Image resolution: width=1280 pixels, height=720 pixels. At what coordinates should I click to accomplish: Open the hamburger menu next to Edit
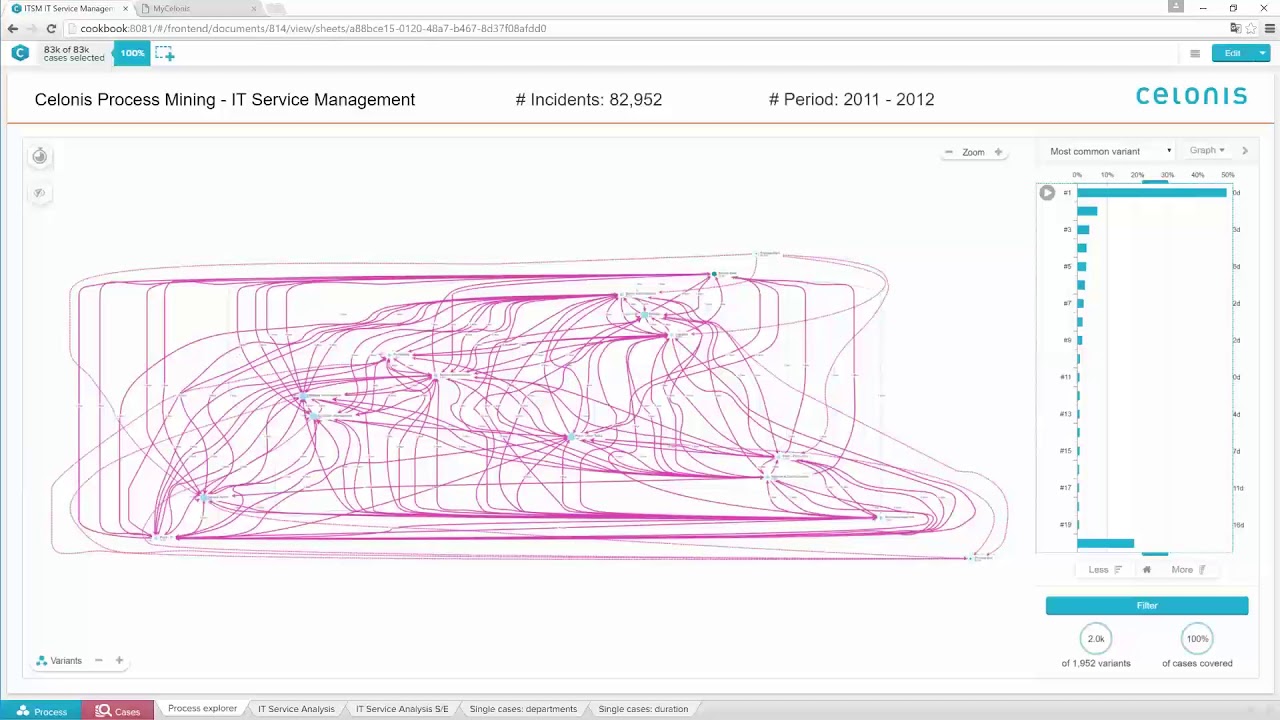(1194, 53)
